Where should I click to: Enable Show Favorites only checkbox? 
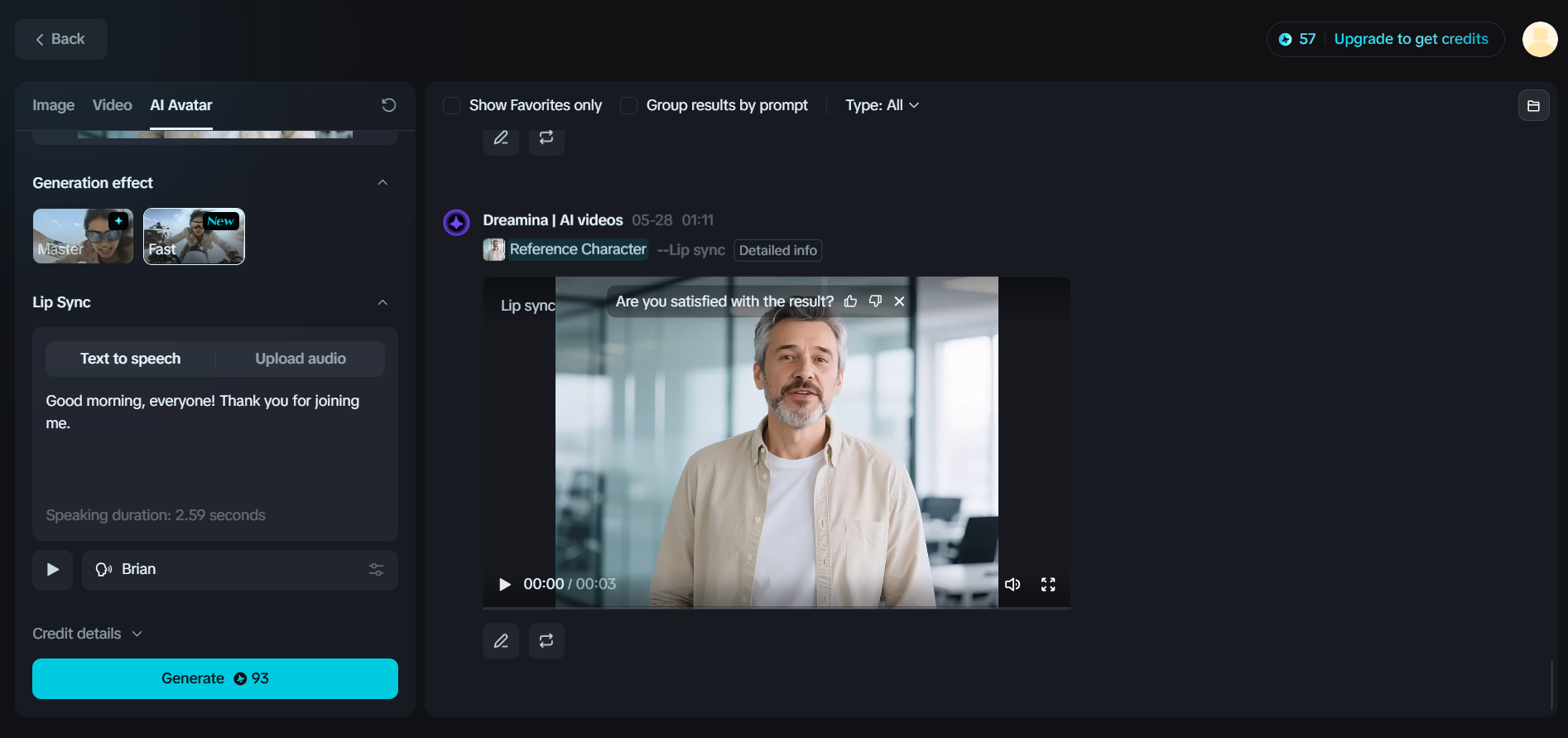(451, 105)
